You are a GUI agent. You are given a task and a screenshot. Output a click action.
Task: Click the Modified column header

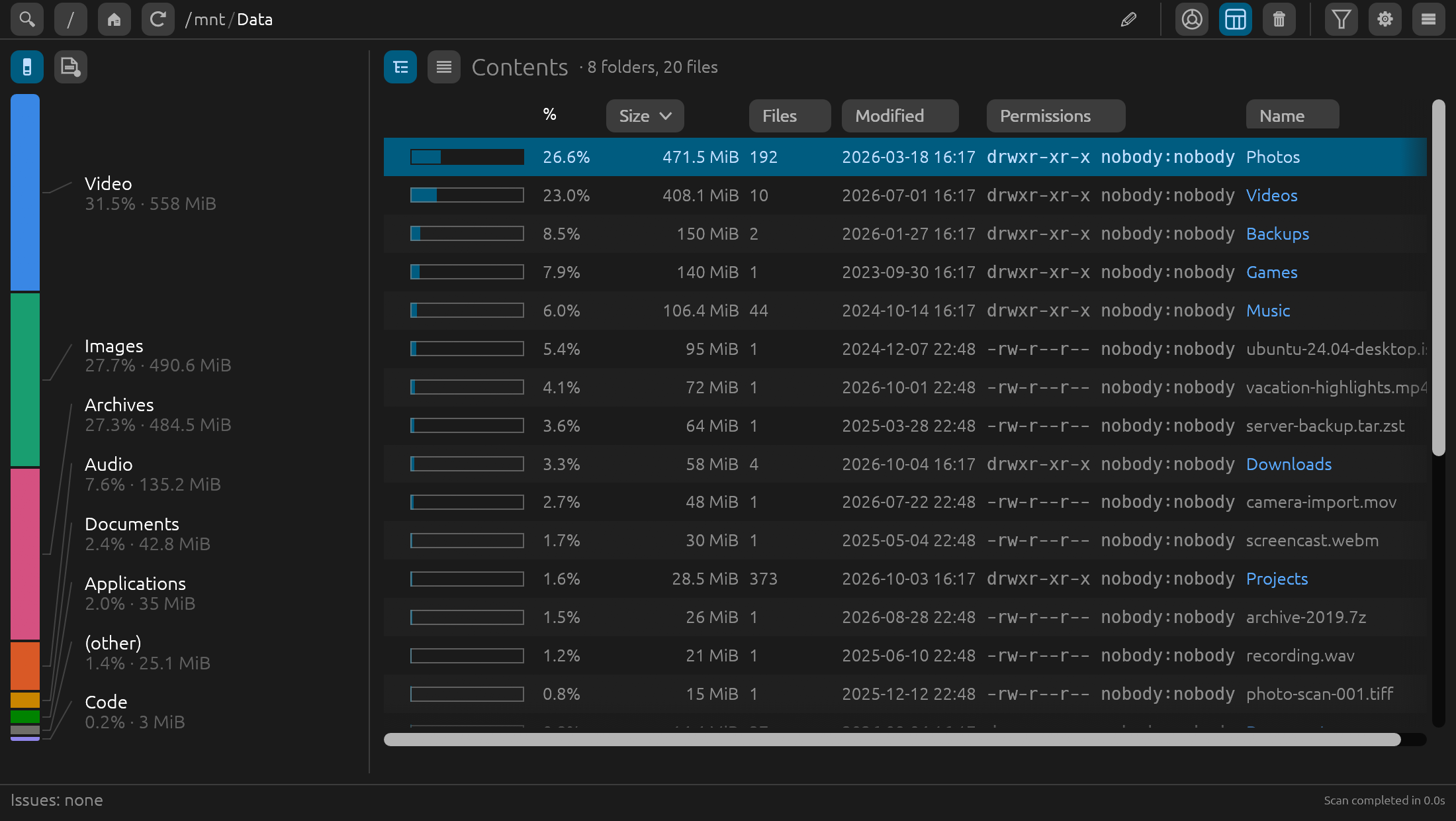point(900,116)
